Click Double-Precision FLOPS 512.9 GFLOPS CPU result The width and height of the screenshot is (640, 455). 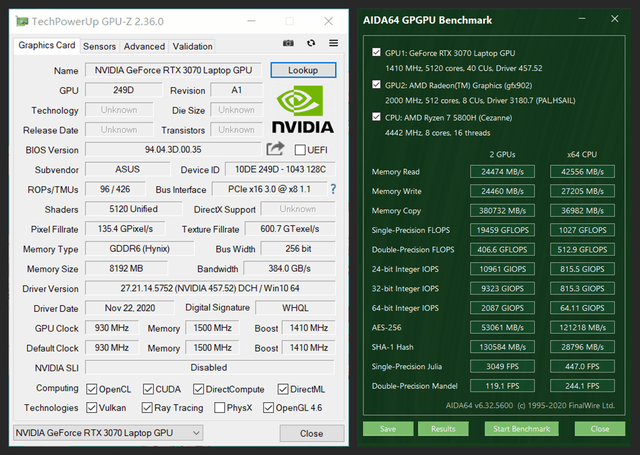tap(582, 250)
